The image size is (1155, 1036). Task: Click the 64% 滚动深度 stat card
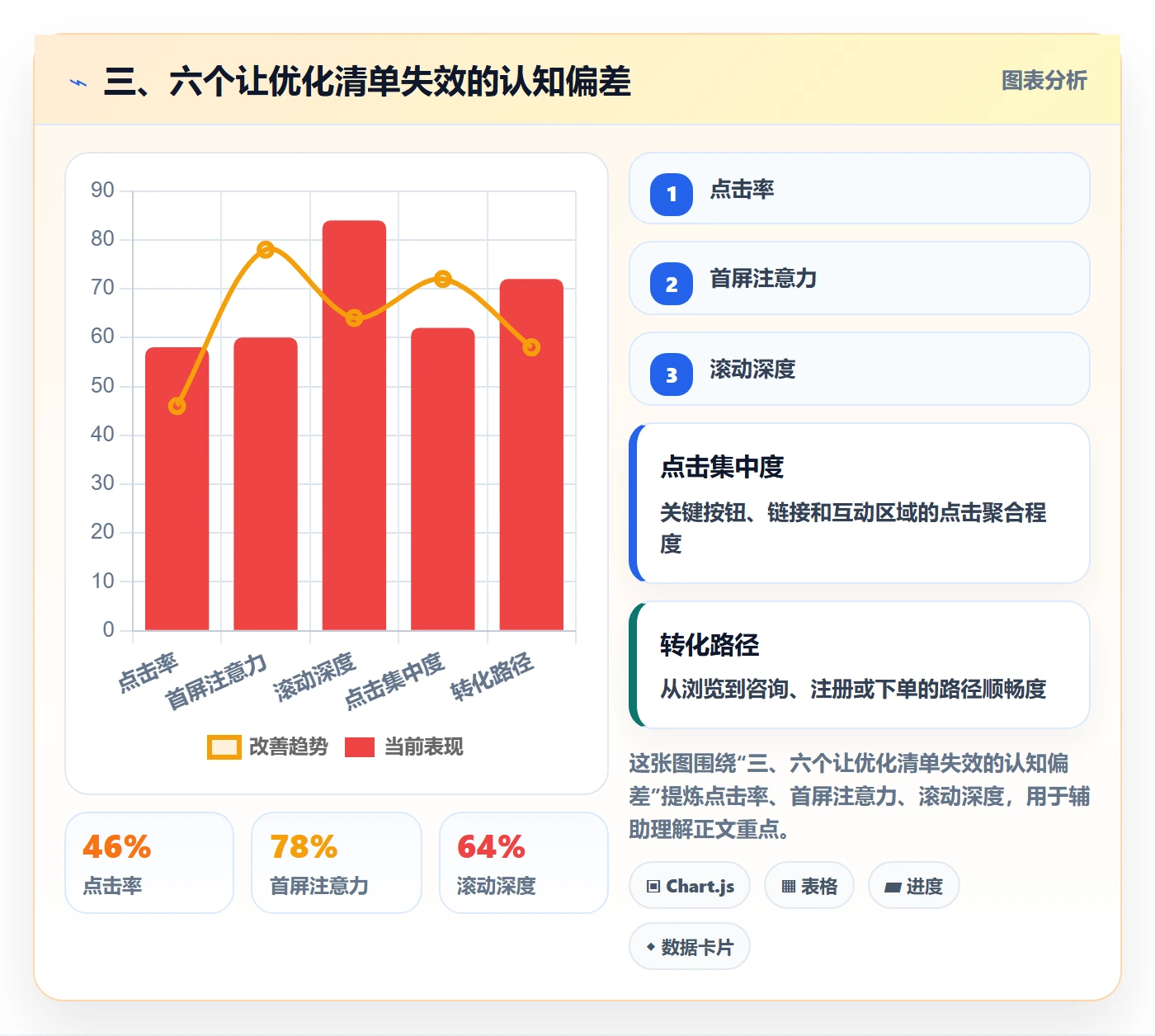(x=524, y=863)
